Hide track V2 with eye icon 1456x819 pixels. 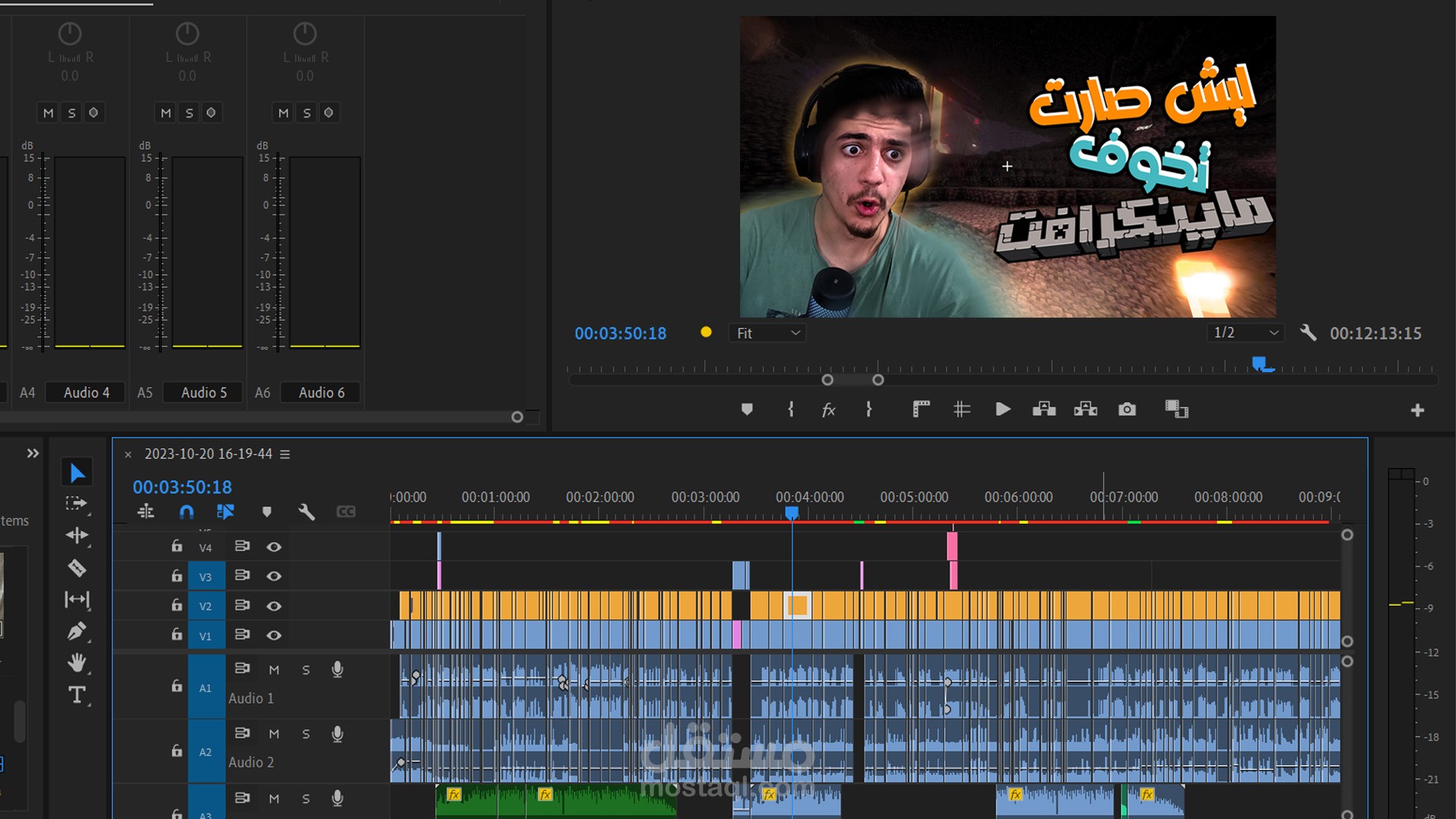(x=274, y=606)
